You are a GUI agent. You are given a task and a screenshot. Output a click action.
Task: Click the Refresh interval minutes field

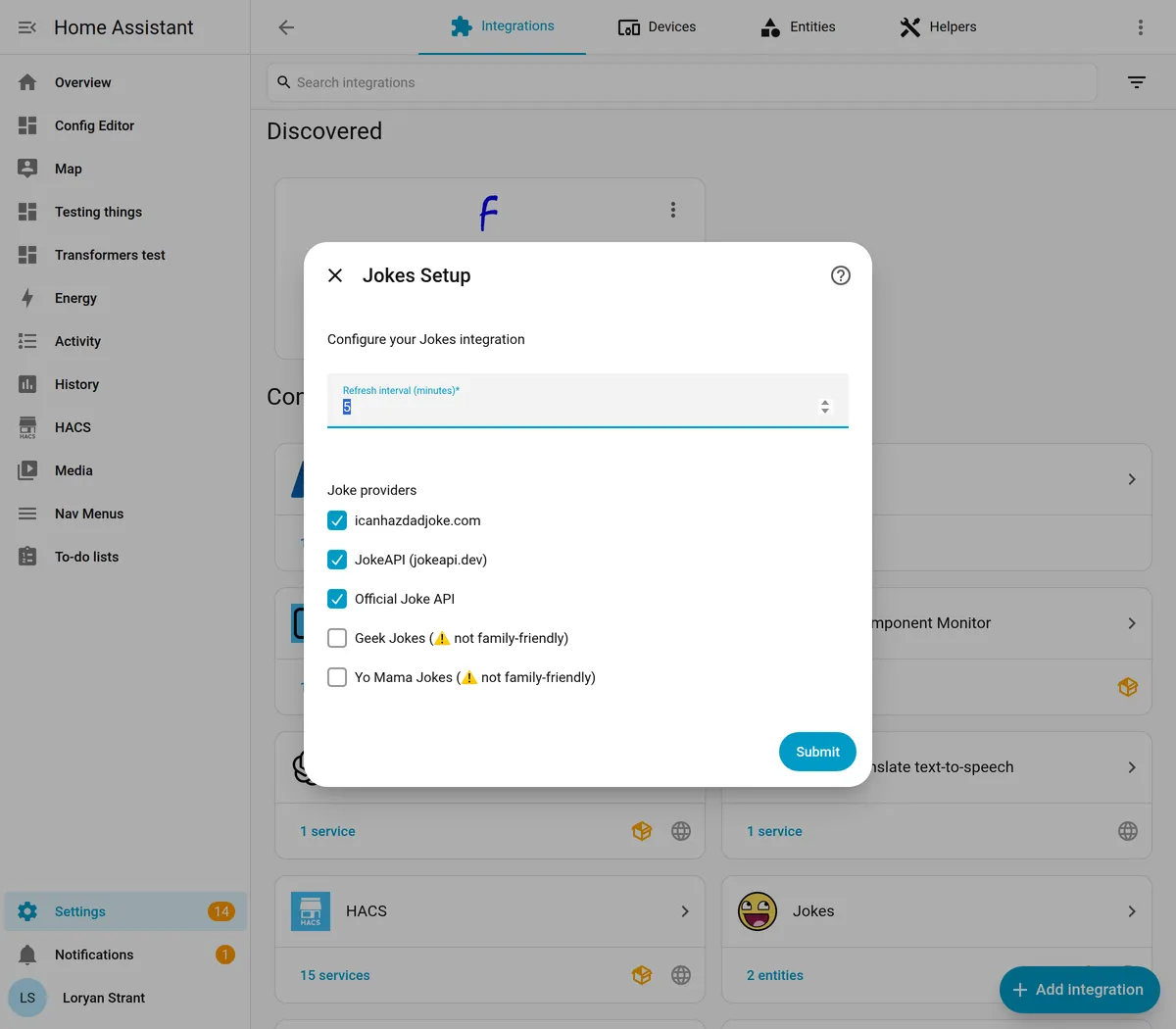(588, 400)
